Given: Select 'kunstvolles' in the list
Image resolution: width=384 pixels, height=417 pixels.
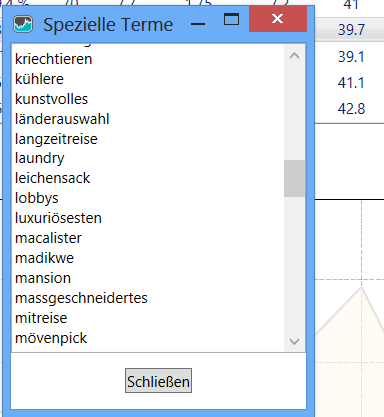Looking at the screenshot, I should pos(51,99).
